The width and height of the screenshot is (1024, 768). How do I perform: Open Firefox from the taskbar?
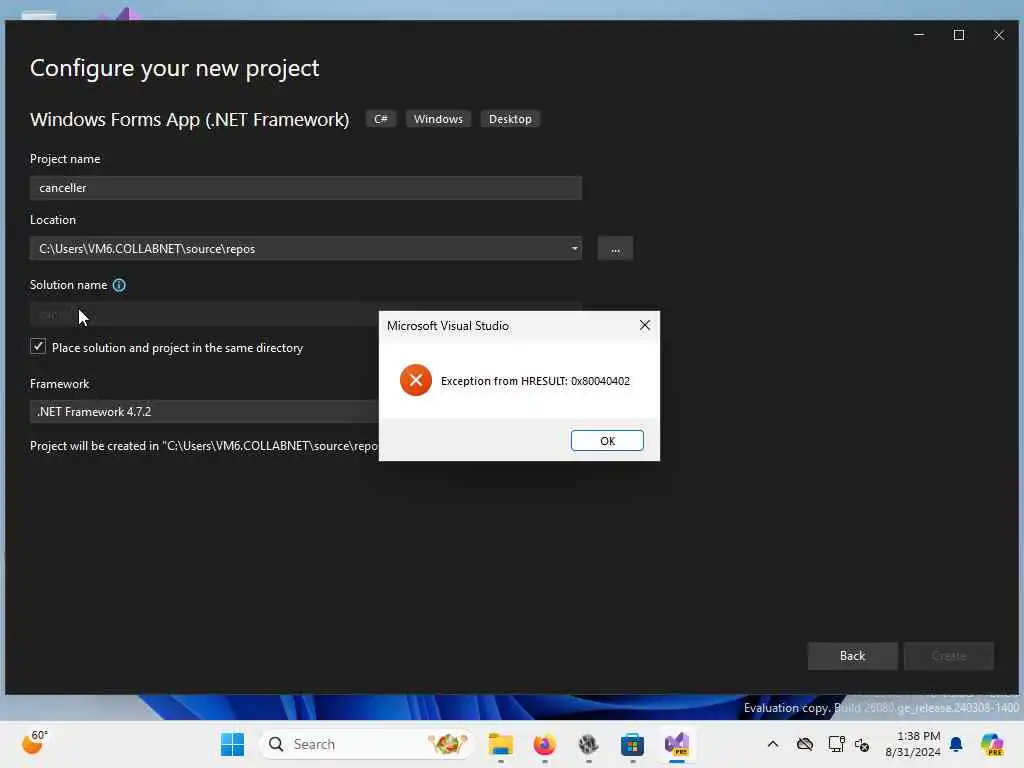[x=545, y=744]
